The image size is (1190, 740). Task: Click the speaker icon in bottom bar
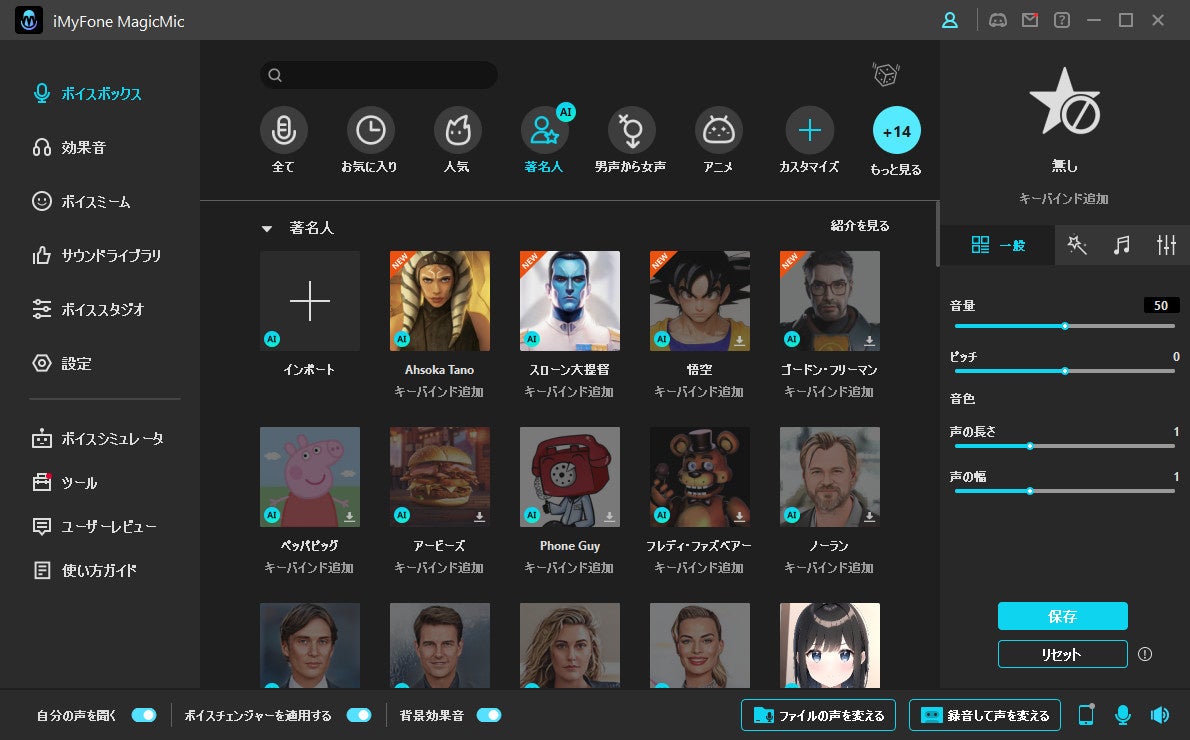point(1160,715)
